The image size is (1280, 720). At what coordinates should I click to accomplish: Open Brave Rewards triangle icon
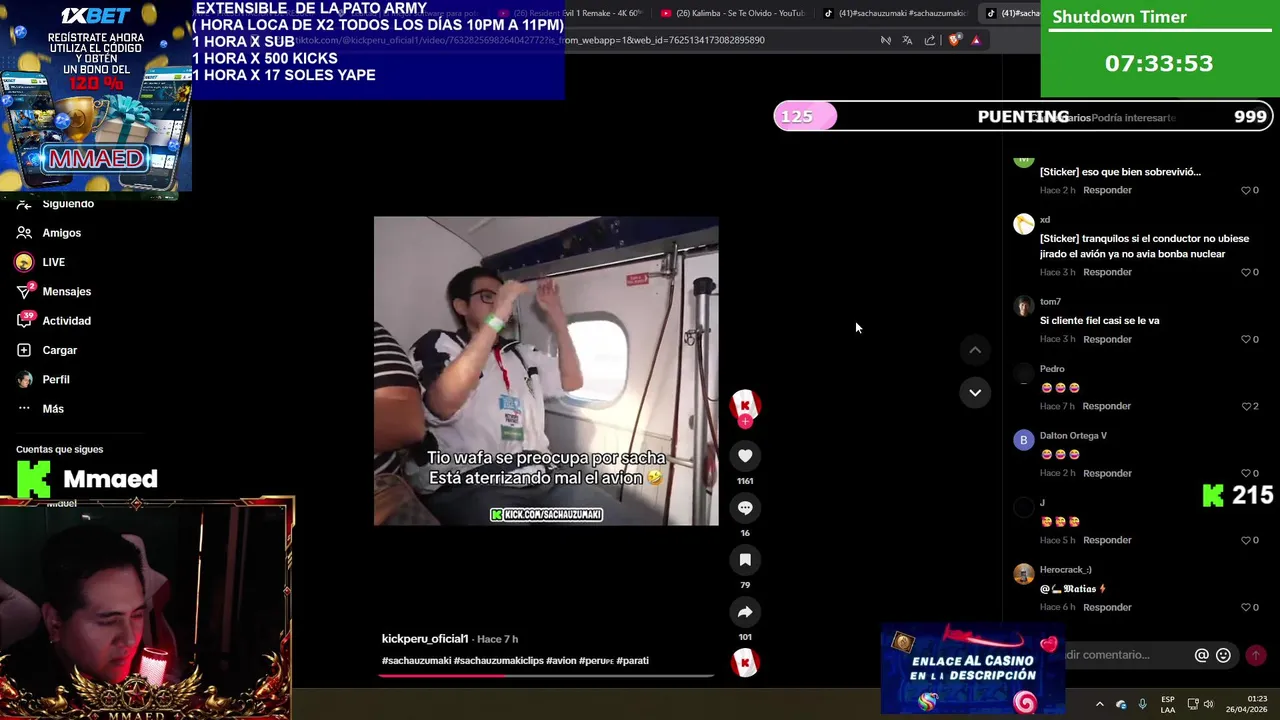[976, 40]
